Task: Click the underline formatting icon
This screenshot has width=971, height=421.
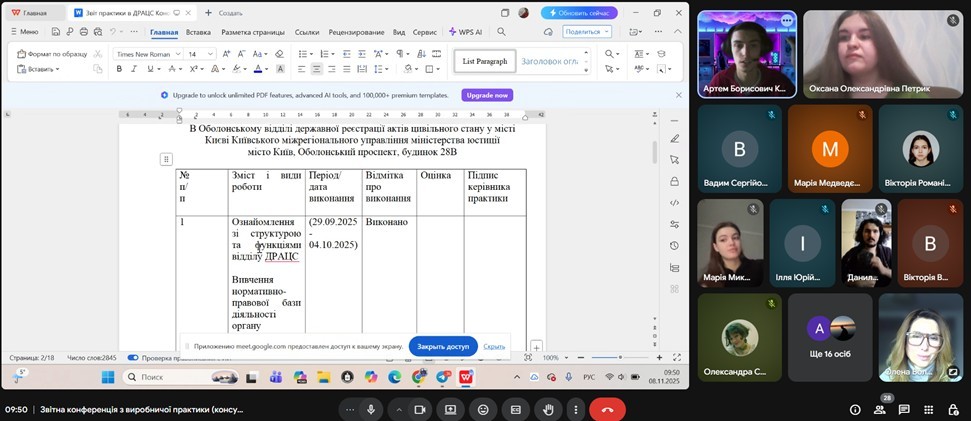Action: click(148, 69)
